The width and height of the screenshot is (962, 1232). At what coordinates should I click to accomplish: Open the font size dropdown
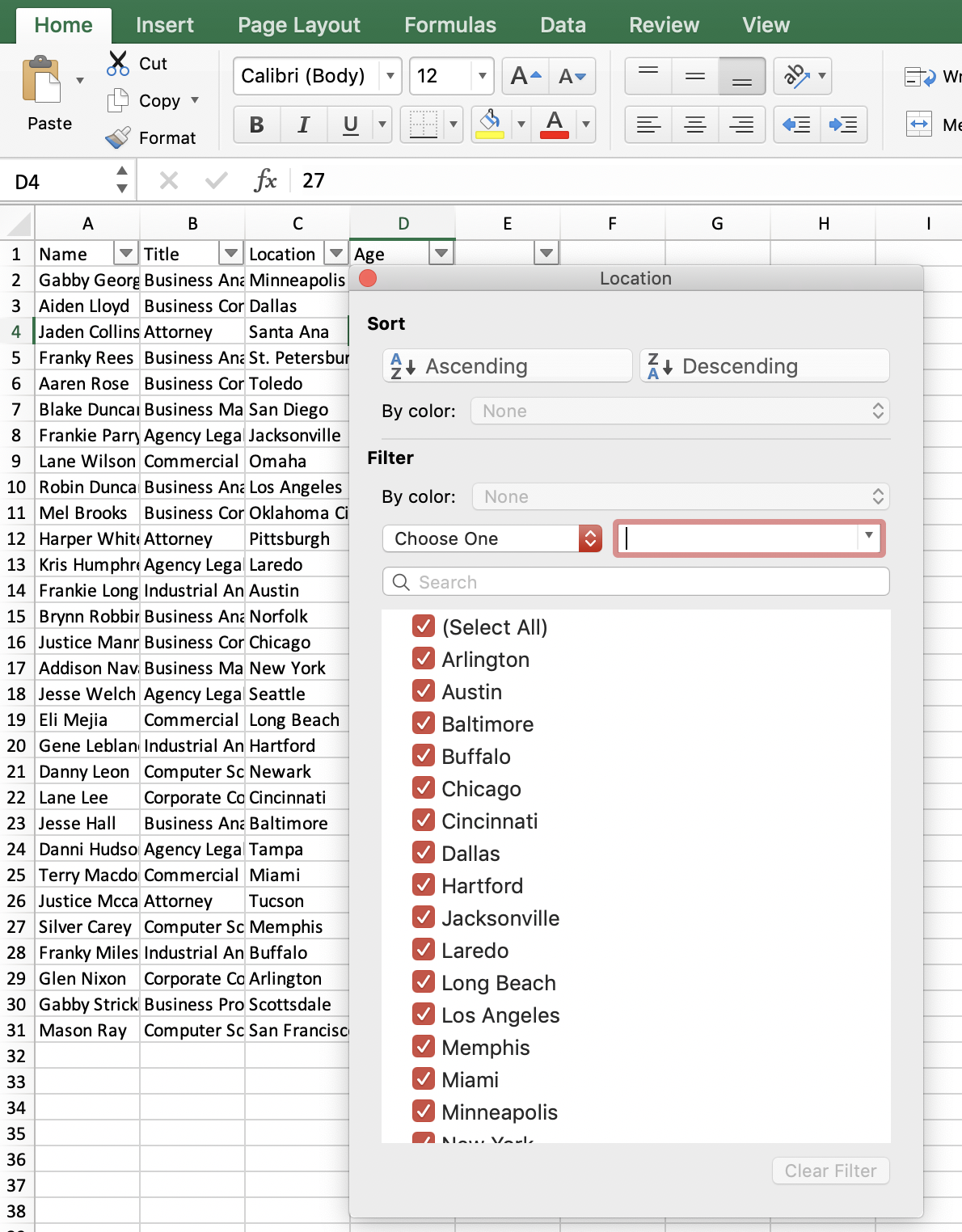tap(481, 76)
